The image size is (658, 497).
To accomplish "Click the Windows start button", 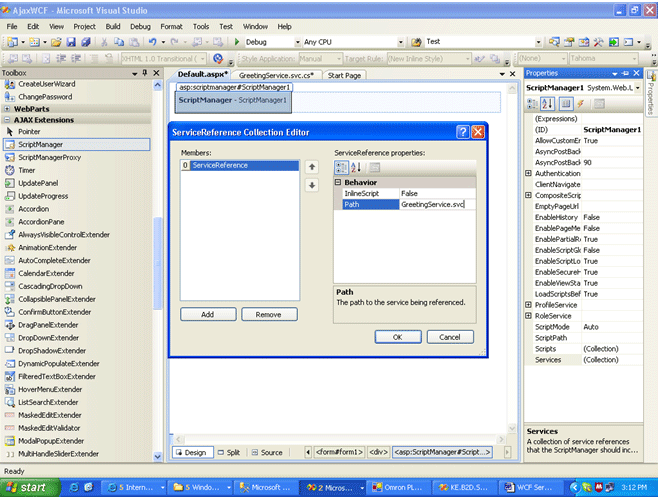I will (x=27, y=487).
